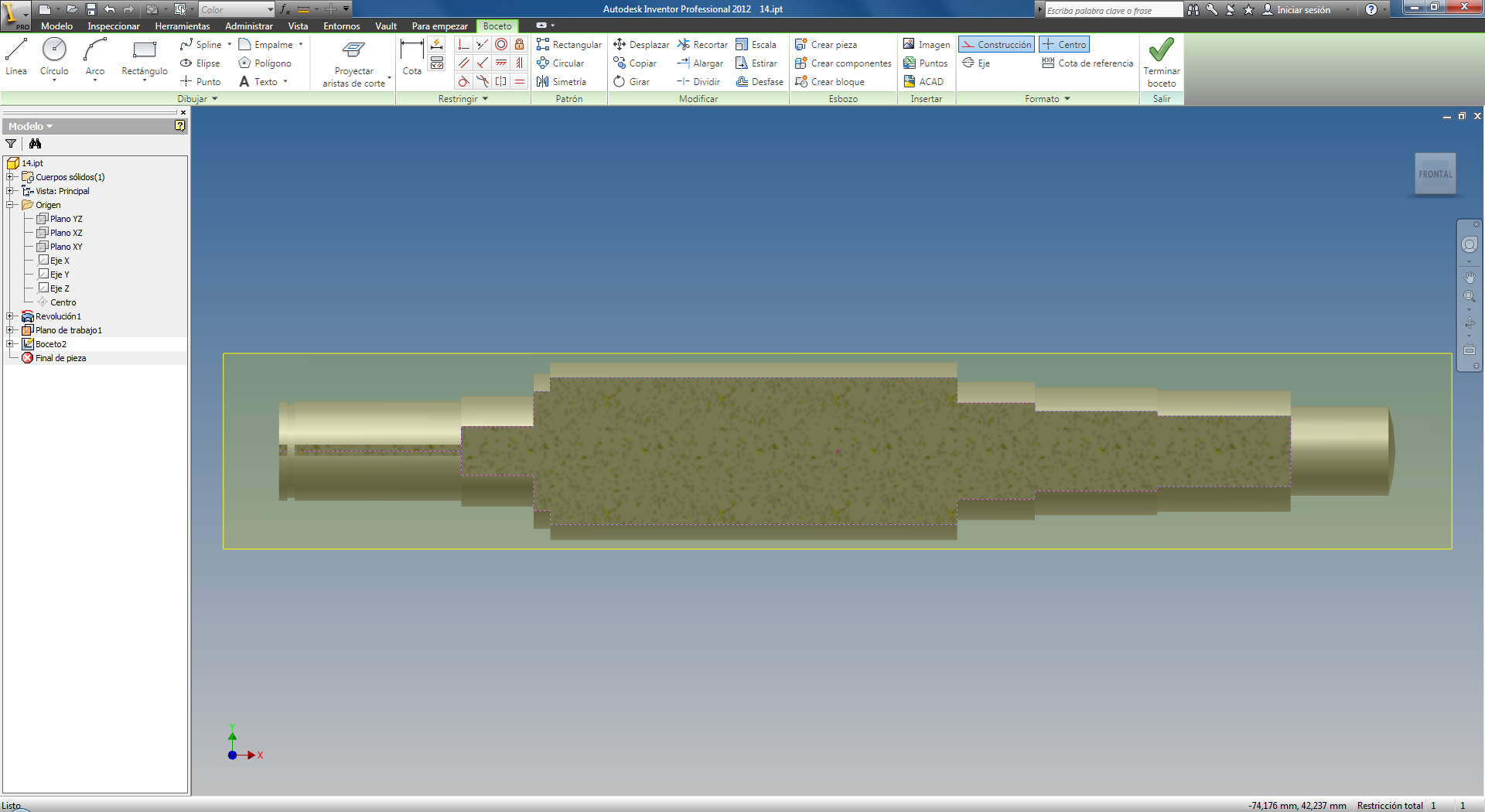Apply the tangent constraint
The height and width of the screenshot is (812, 1485).
click(x=464, y=82)
